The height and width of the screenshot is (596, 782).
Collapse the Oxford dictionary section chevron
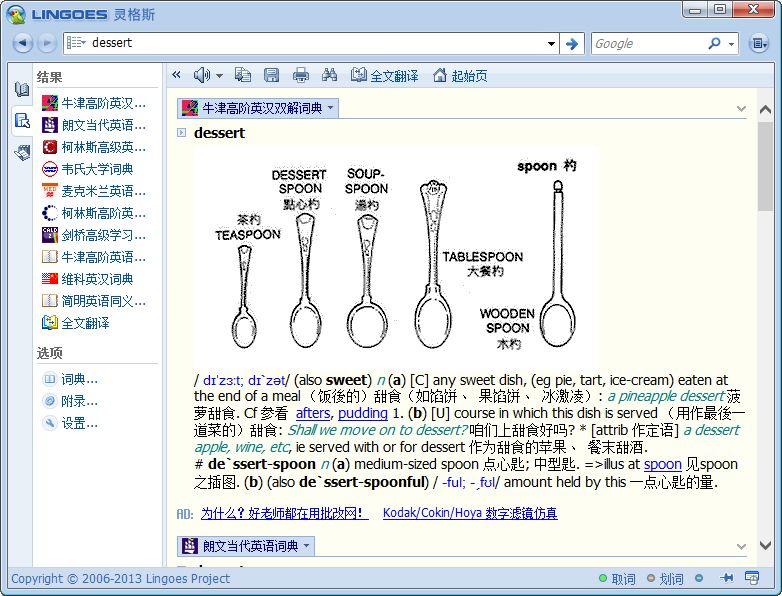click(741, 108)
